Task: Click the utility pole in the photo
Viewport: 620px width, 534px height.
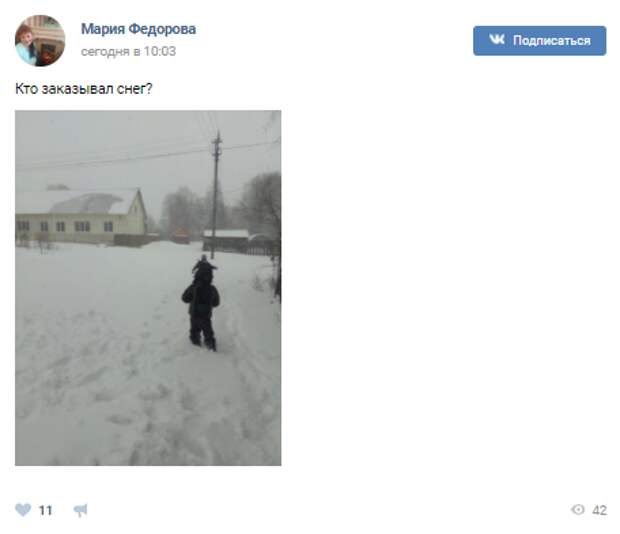Action: point(215,194)
